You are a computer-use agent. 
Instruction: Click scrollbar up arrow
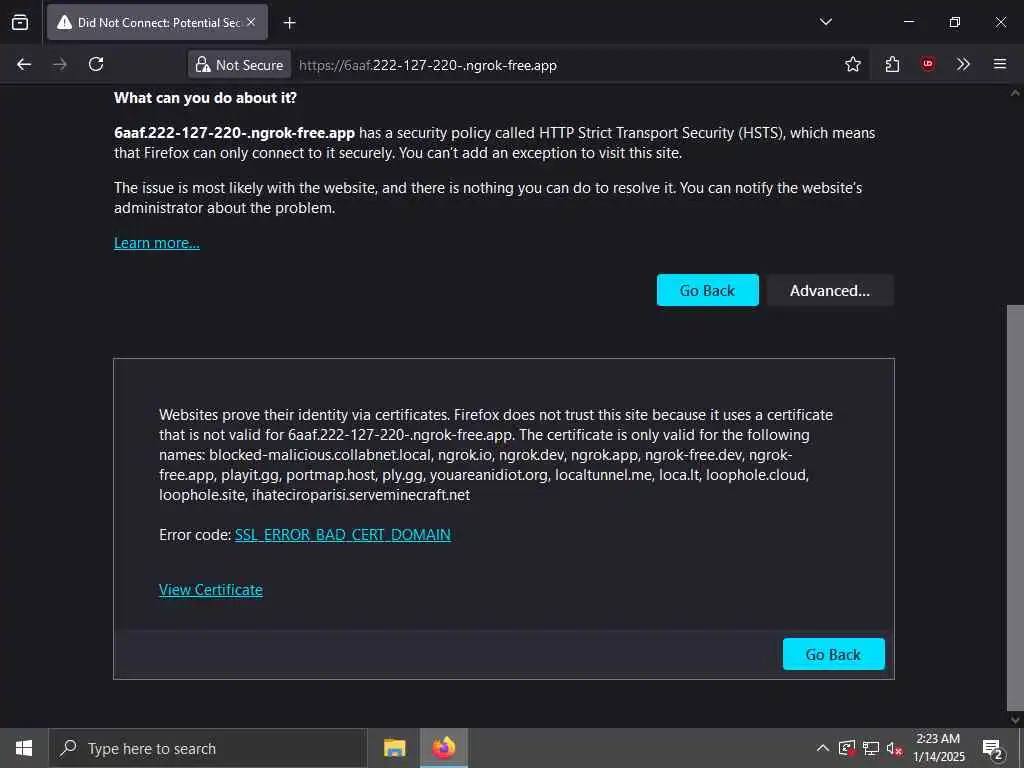(x=1015, y=93)
